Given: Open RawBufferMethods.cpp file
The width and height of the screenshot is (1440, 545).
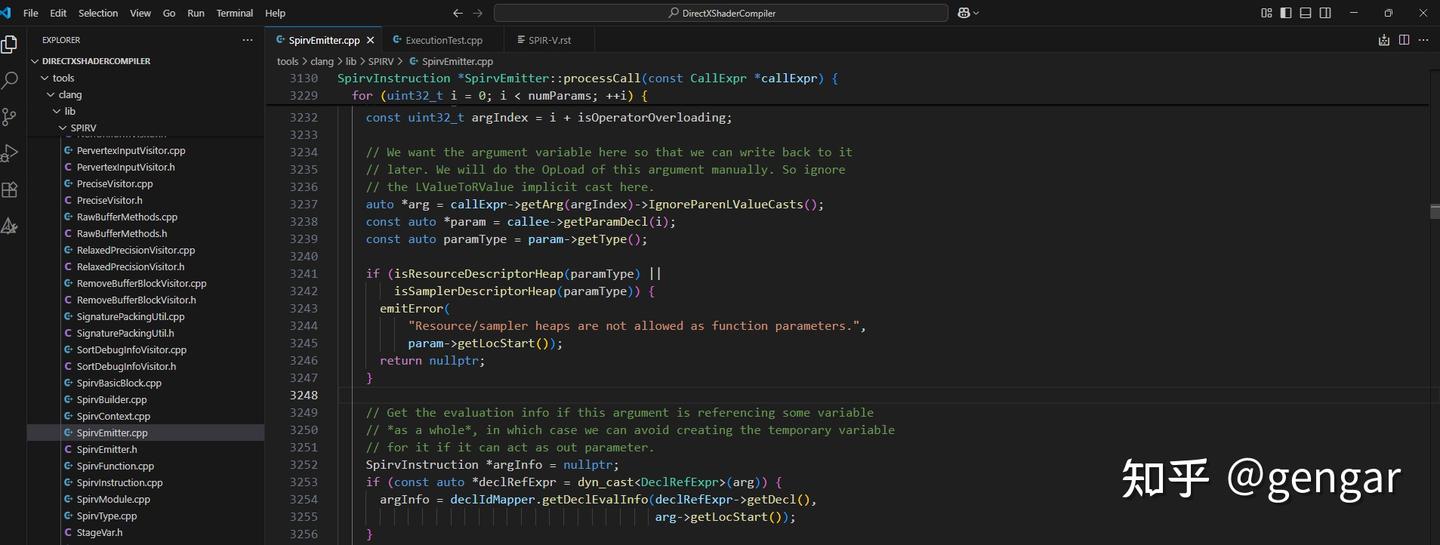Looking at the screenshot, I should pos(127,217).
